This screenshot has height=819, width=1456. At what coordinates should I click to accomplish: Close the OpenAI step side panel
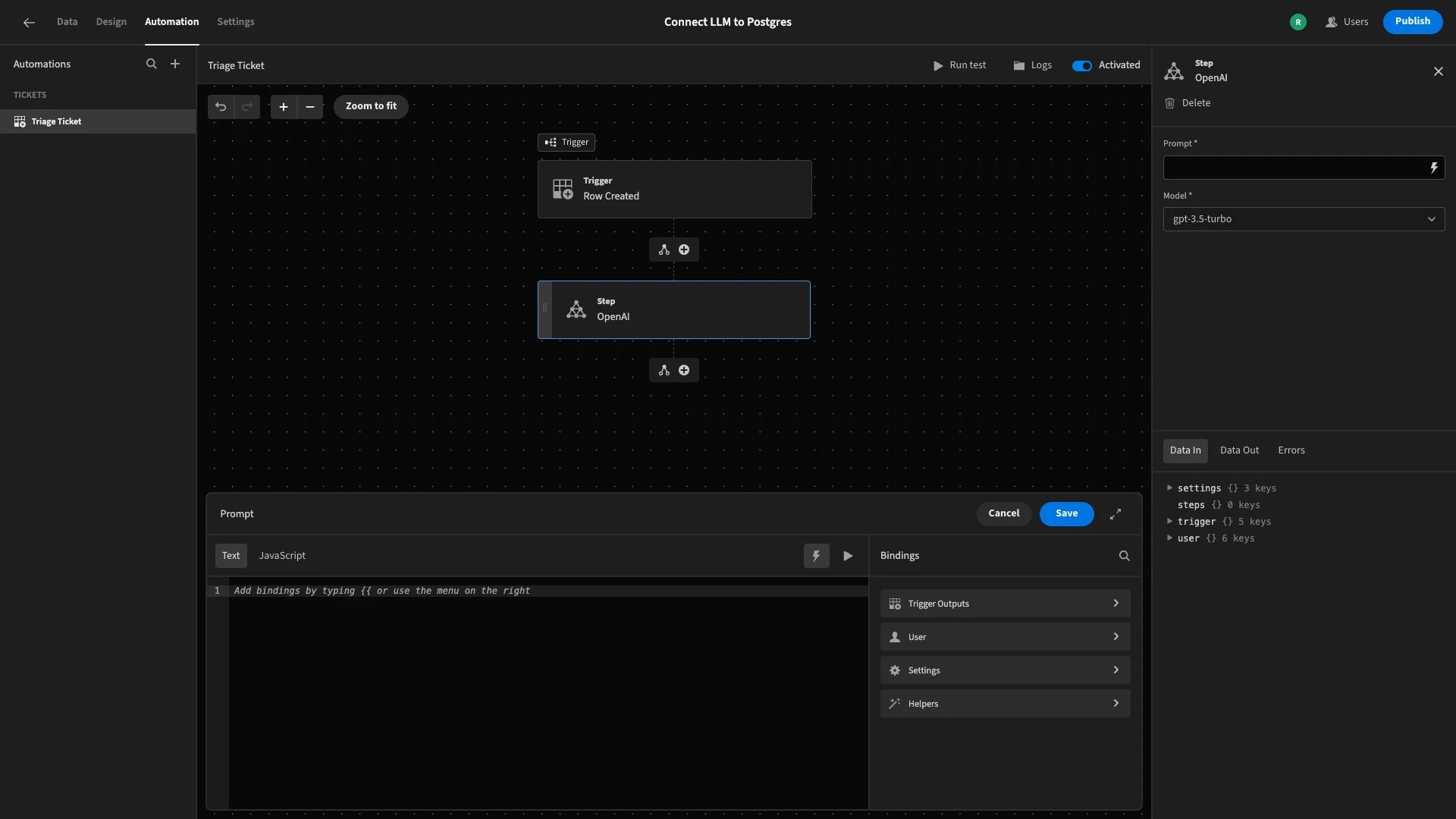click(x=1439, y=71)
